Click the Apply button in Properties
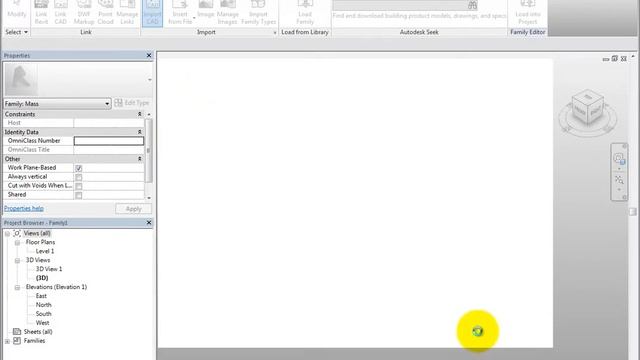Image resolution: width=640 pixels, height=360 pixels. tap(133, 209)
